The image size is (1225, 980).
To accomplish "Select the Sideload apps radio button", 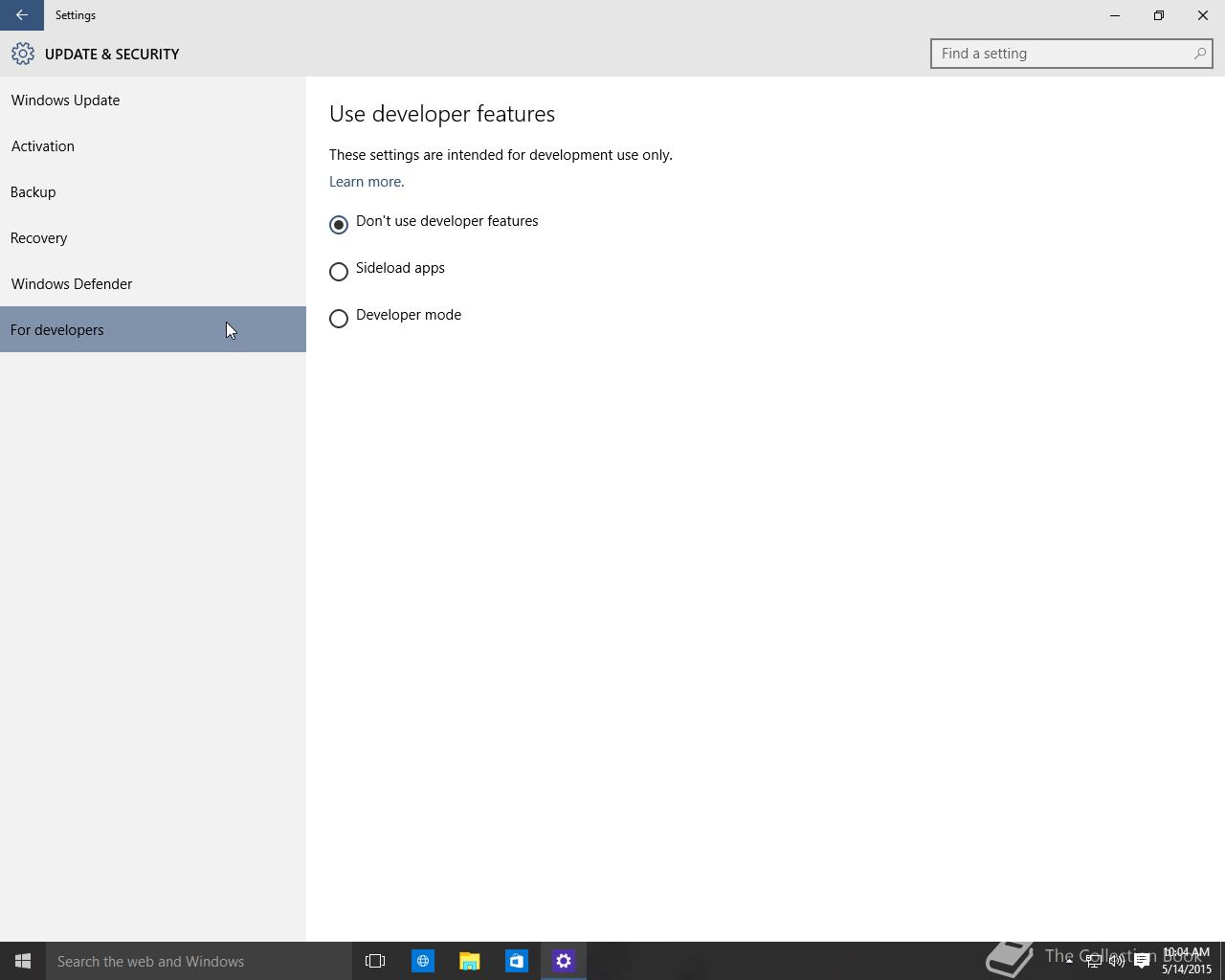I will pos(338,272).
